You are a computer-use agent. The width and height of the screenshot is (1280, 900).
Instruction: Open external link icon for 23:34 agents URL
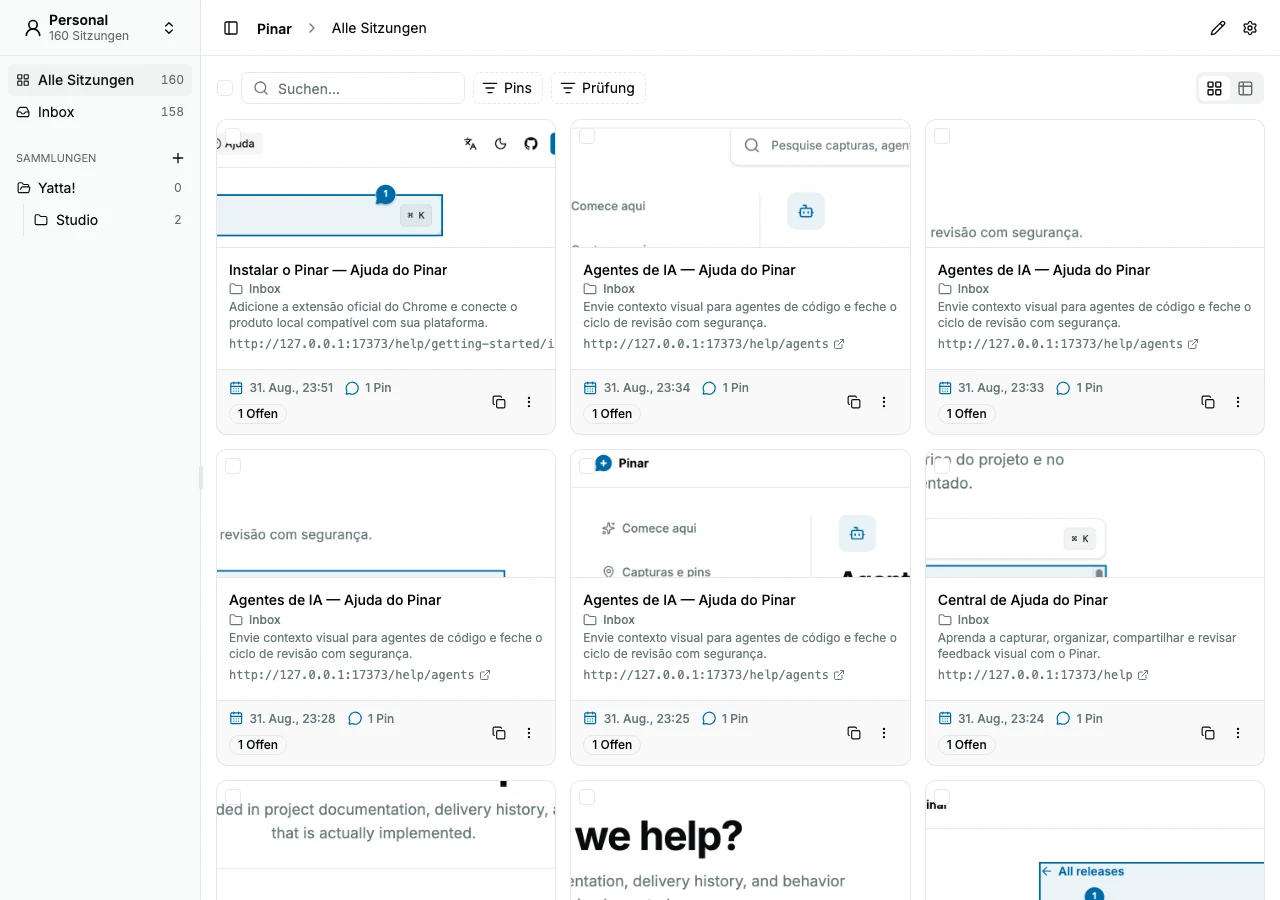839,344
